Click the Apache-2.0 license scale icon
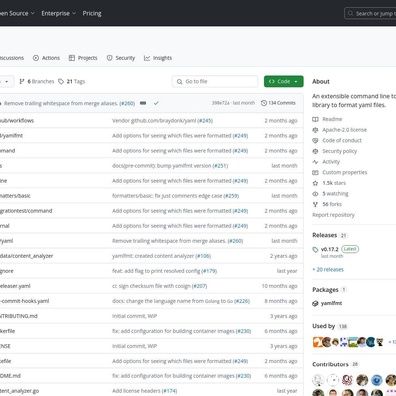396x396 pixels. tap(315, 130)
